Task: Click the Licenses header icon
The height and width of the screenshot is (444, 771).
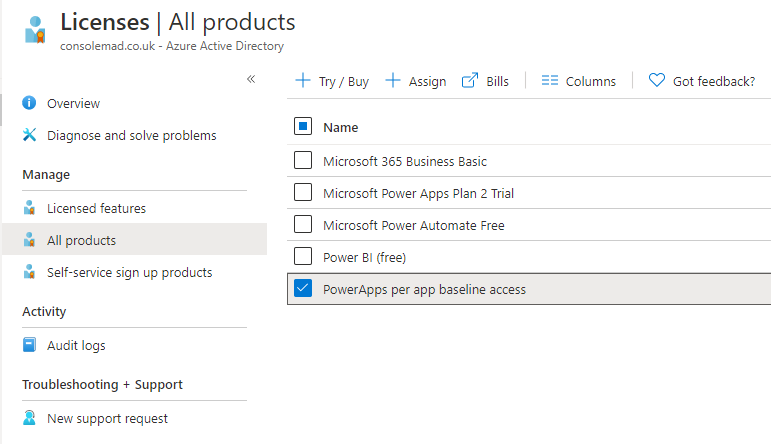Action: (x=35, y=30)
